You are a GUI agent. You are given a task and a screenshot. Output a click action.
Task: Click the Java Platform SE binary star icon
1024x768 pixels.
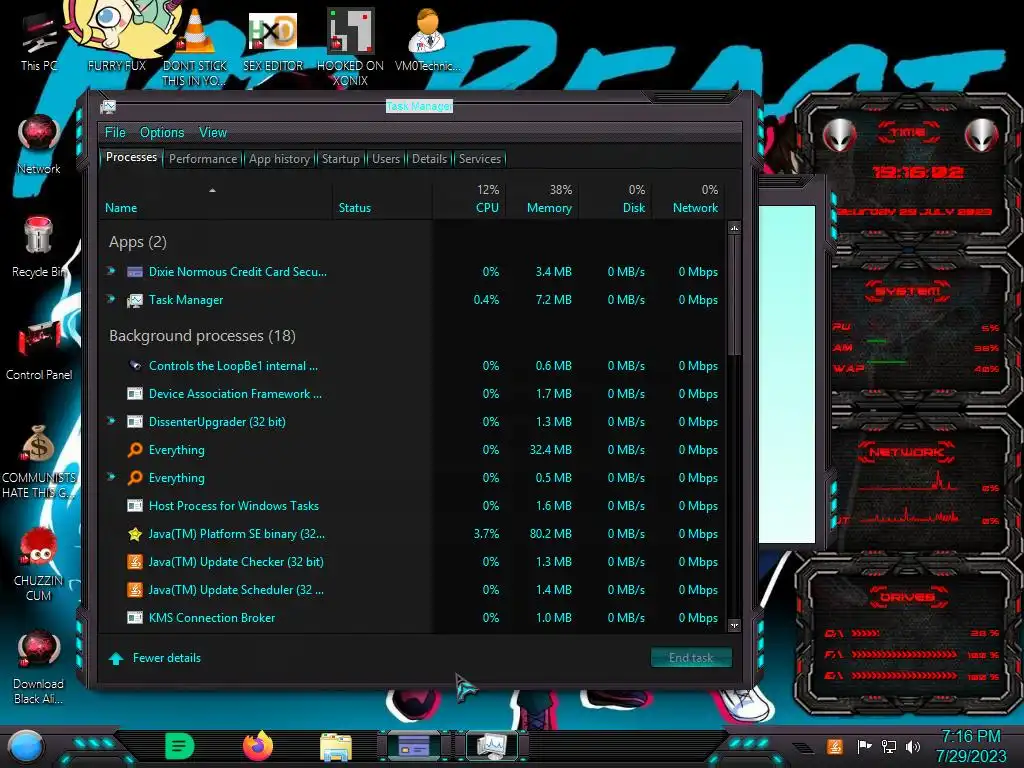tap(135, 534)
